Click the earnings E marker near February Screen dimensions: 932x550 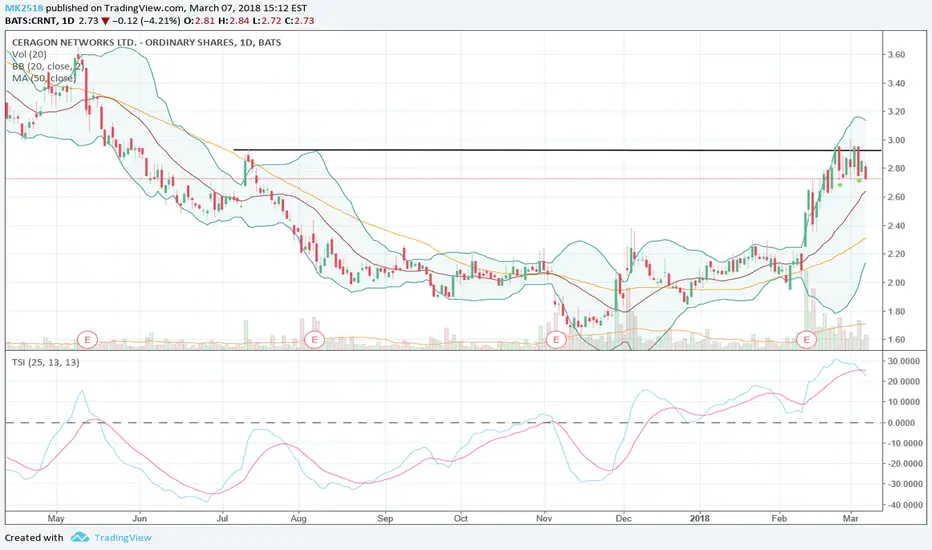click(807, 340)
